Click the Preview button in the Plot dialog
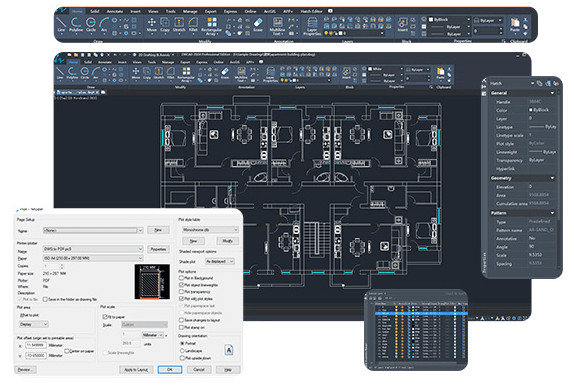This screenshot has height=390, width=574. coord(25,369)
